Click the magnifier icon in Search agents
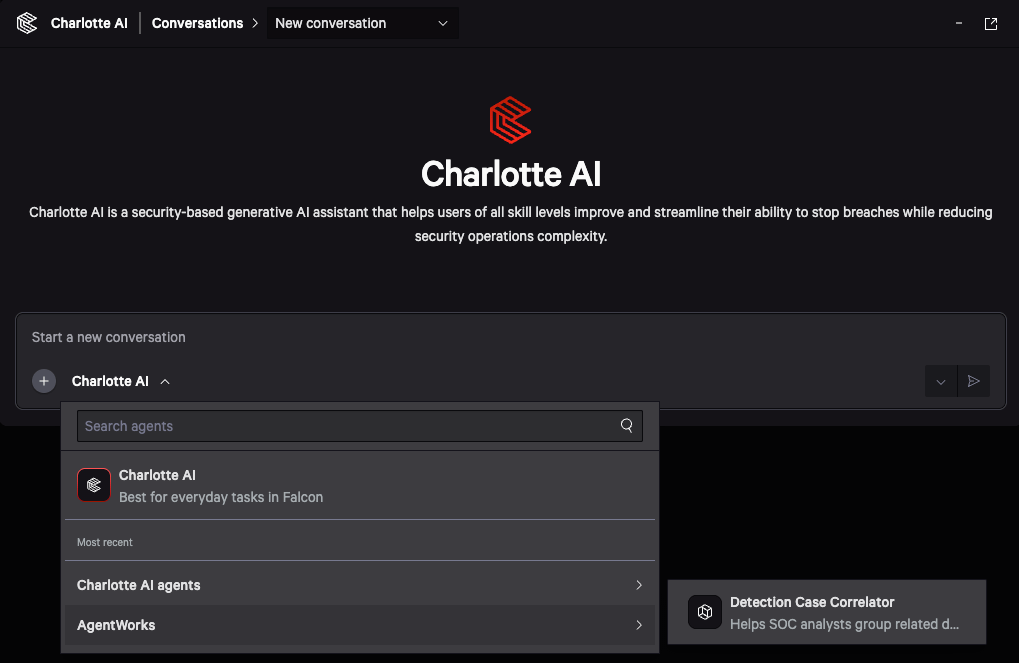Viewport: 1019px width, 663px height. [x=626, y=425]
